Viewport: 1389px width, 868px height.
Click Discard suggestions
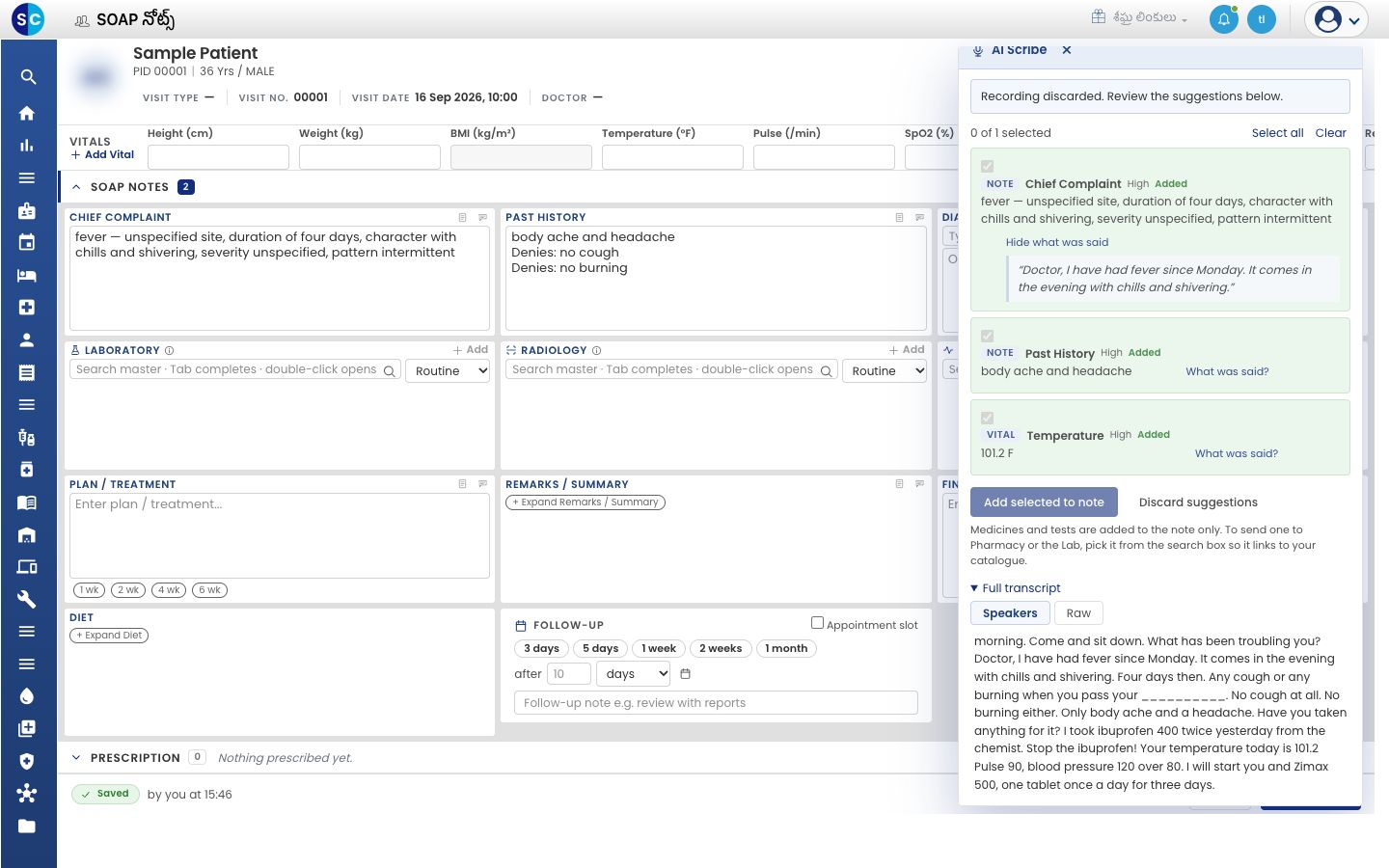coord(1198,502)
